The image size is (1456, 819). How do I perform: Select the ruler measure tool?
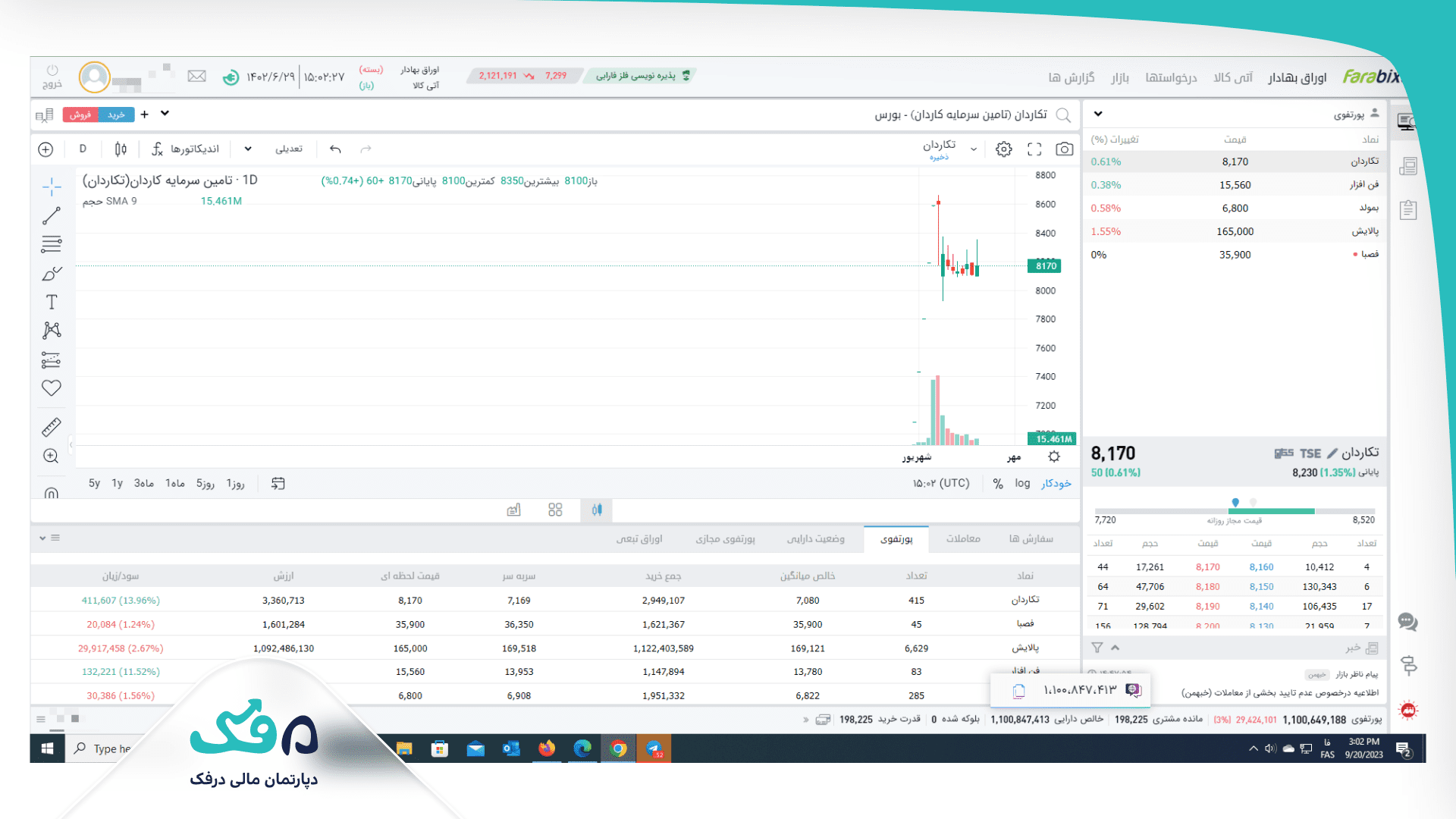(52, 427)
